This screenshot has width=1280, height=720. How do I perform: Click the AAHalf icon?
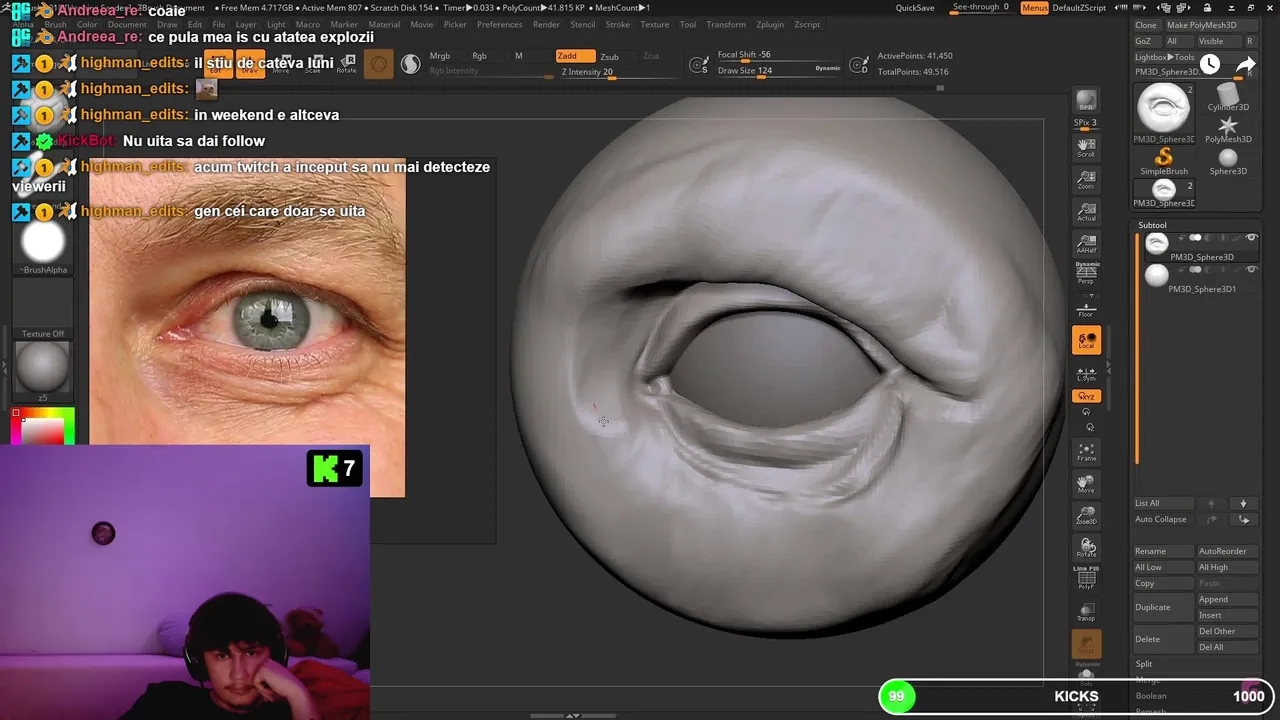coord(1086,243)
